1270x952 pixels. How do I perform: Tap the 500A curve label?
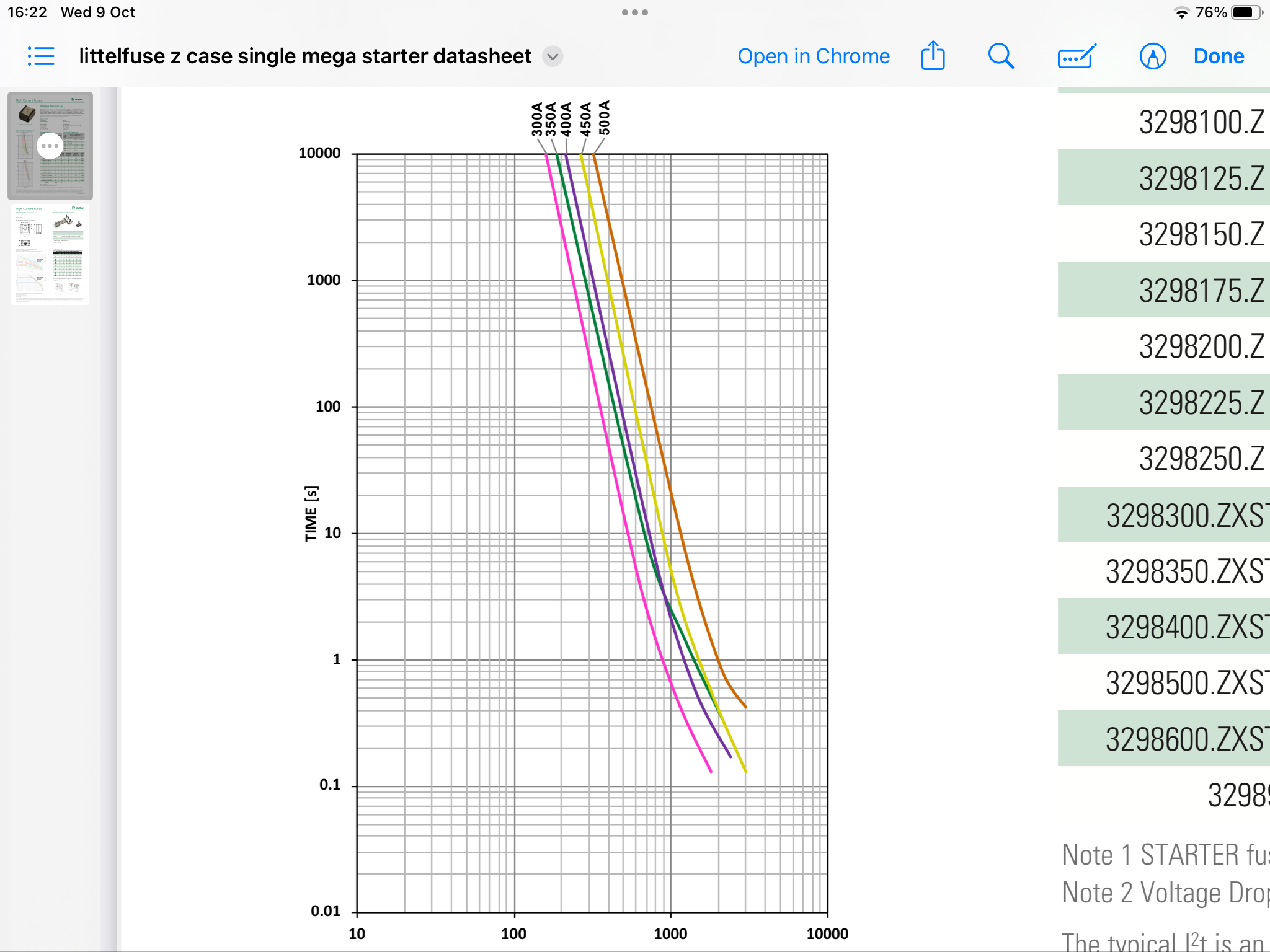(x=605, y=118)
